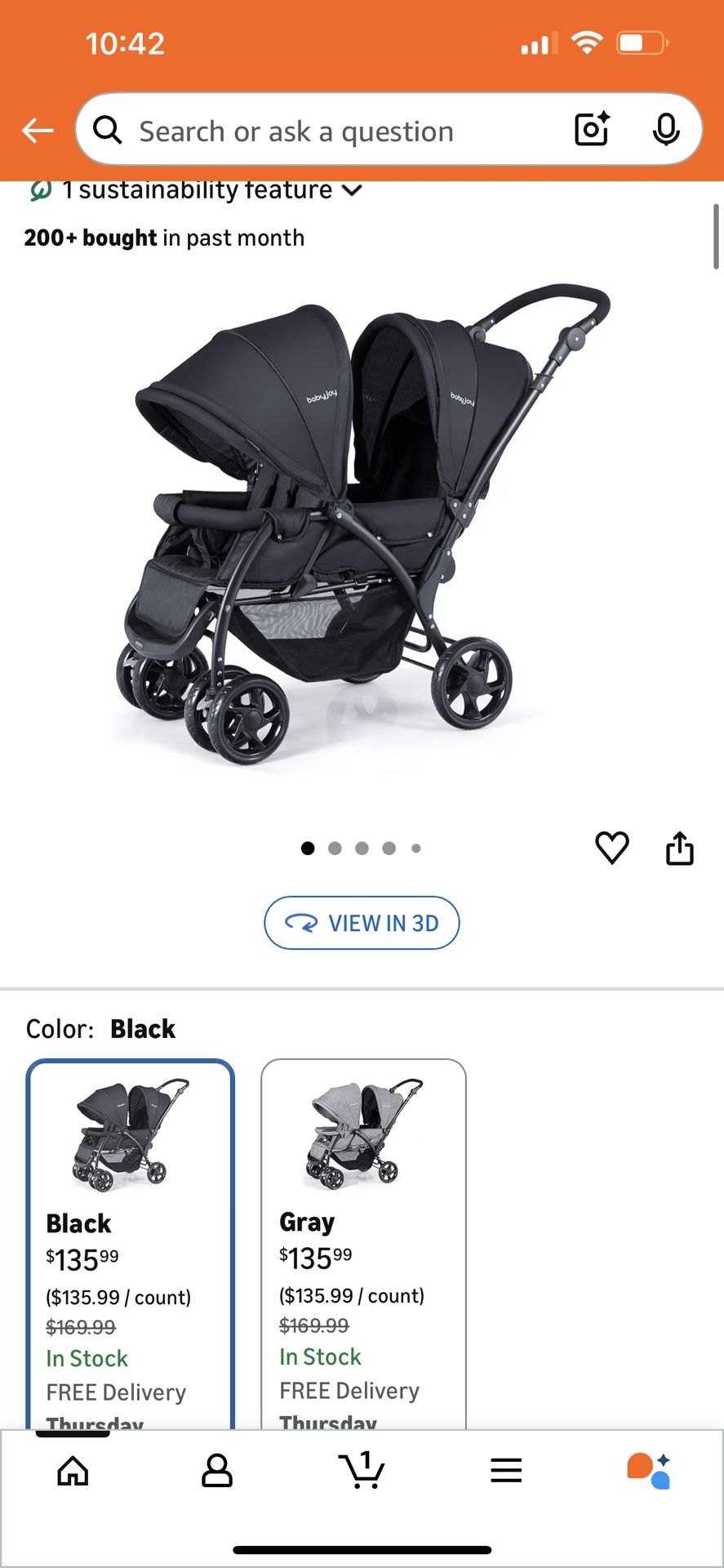Add stroller to wishlist with heart icon

click(x=612, y=848)
